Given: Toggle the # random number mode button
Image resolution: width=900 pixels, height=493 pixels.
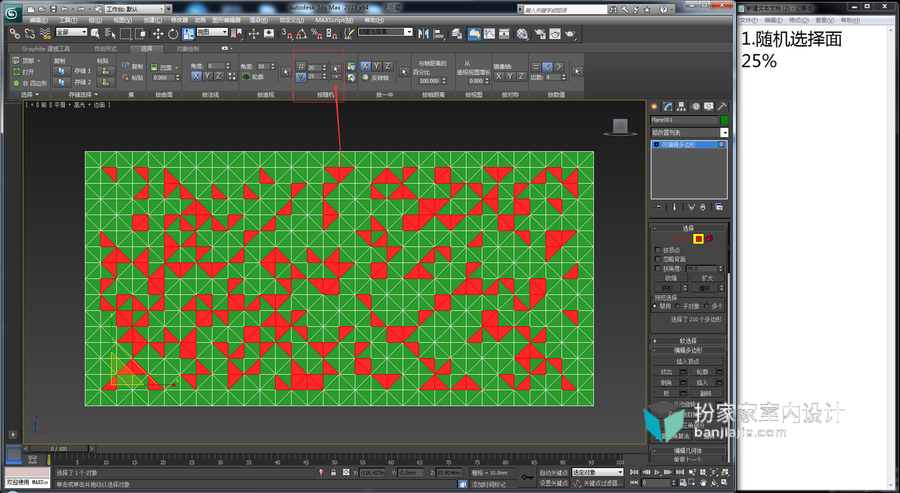Looking at the screenshot, I should [301, 67].
